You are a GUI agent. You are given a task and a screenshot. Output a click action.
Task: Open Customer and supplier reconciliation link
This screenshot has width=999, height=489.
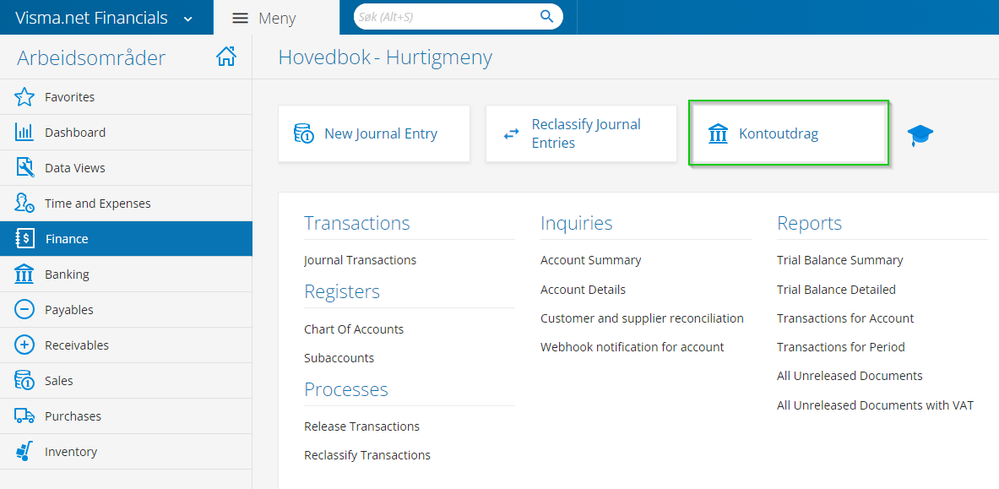click(x=642, y=318)
